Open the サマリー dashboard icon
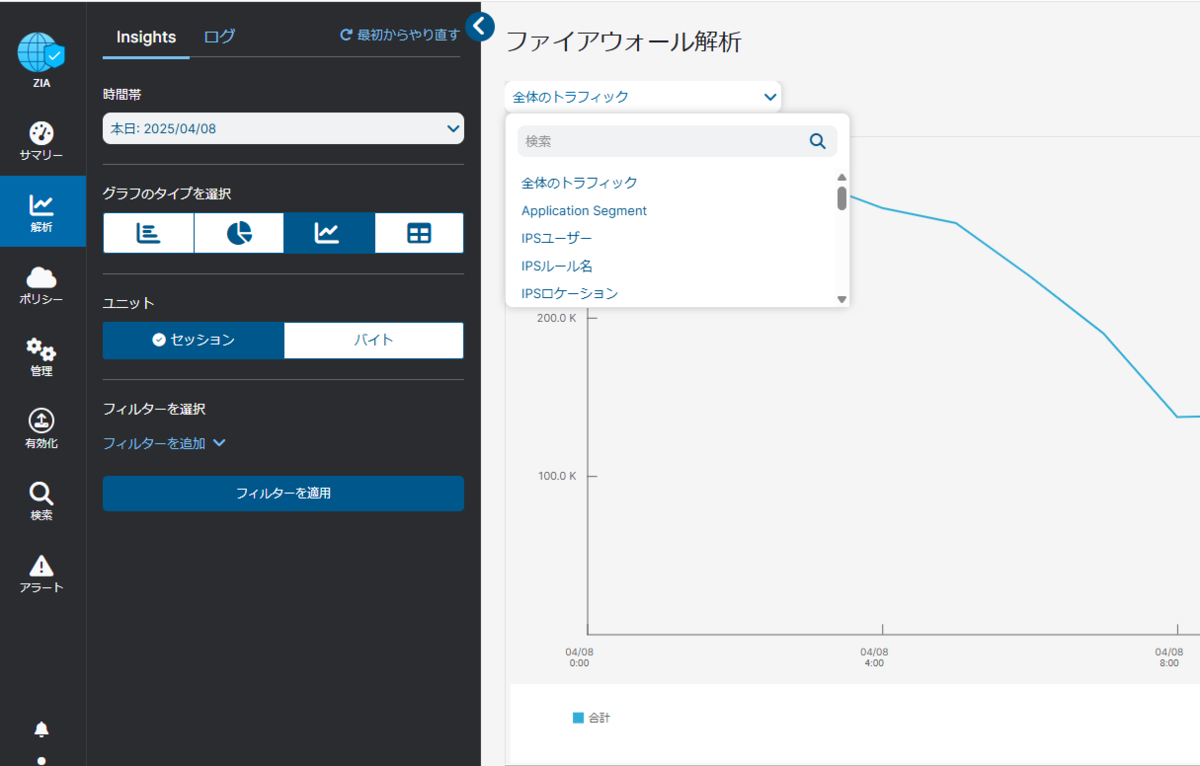Viewport: 1200px width, 766px height. click(x=41, y=133)
